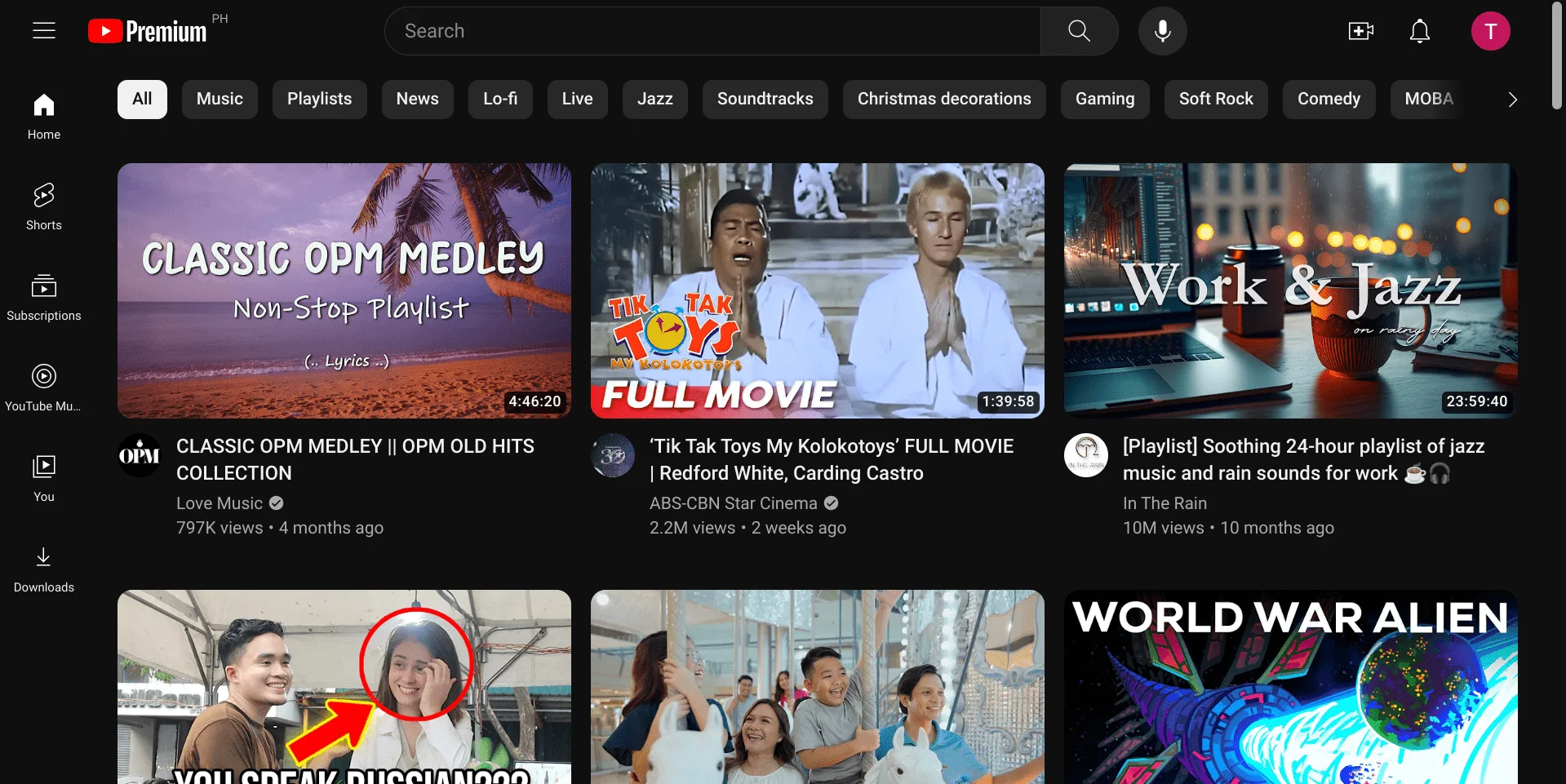Click the '10M views' text
Image resolution: width=1566 pixels, height=784 pixels.
pyautogui.click(x=1164, y=528)
